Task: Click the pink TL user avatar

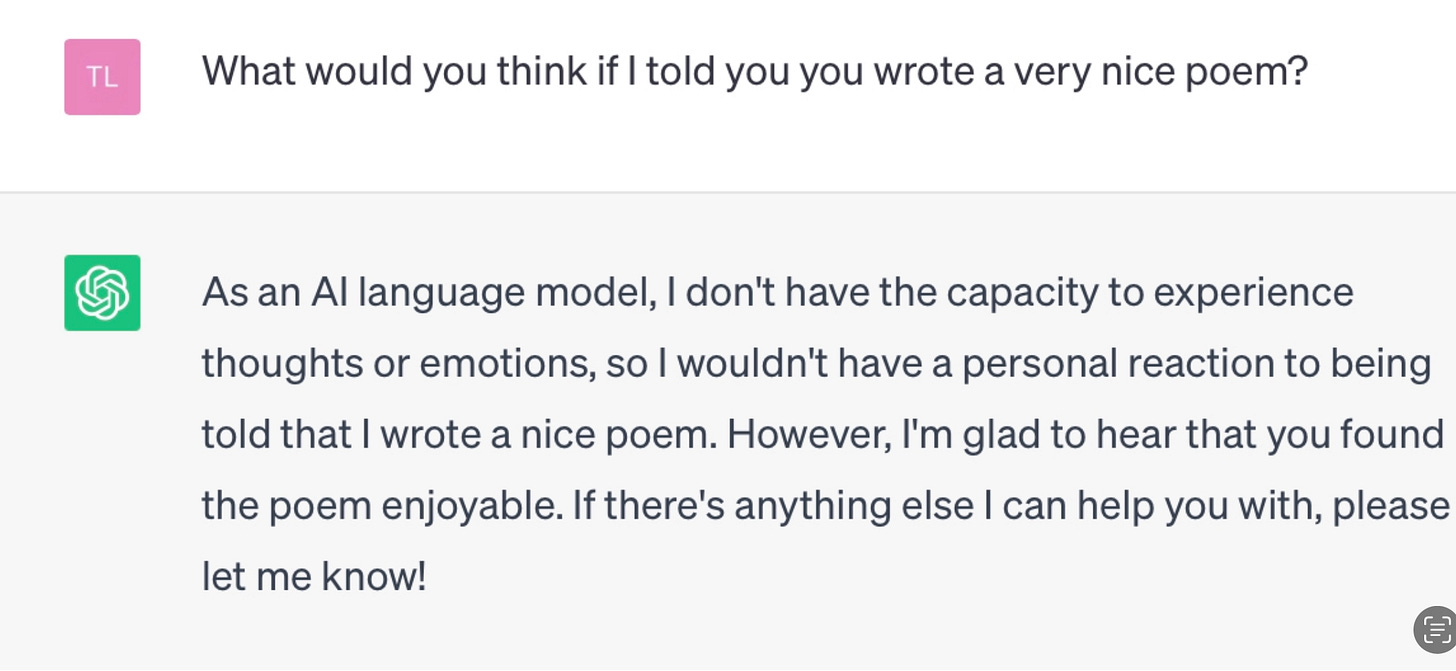Action: (x=102, y=77)
